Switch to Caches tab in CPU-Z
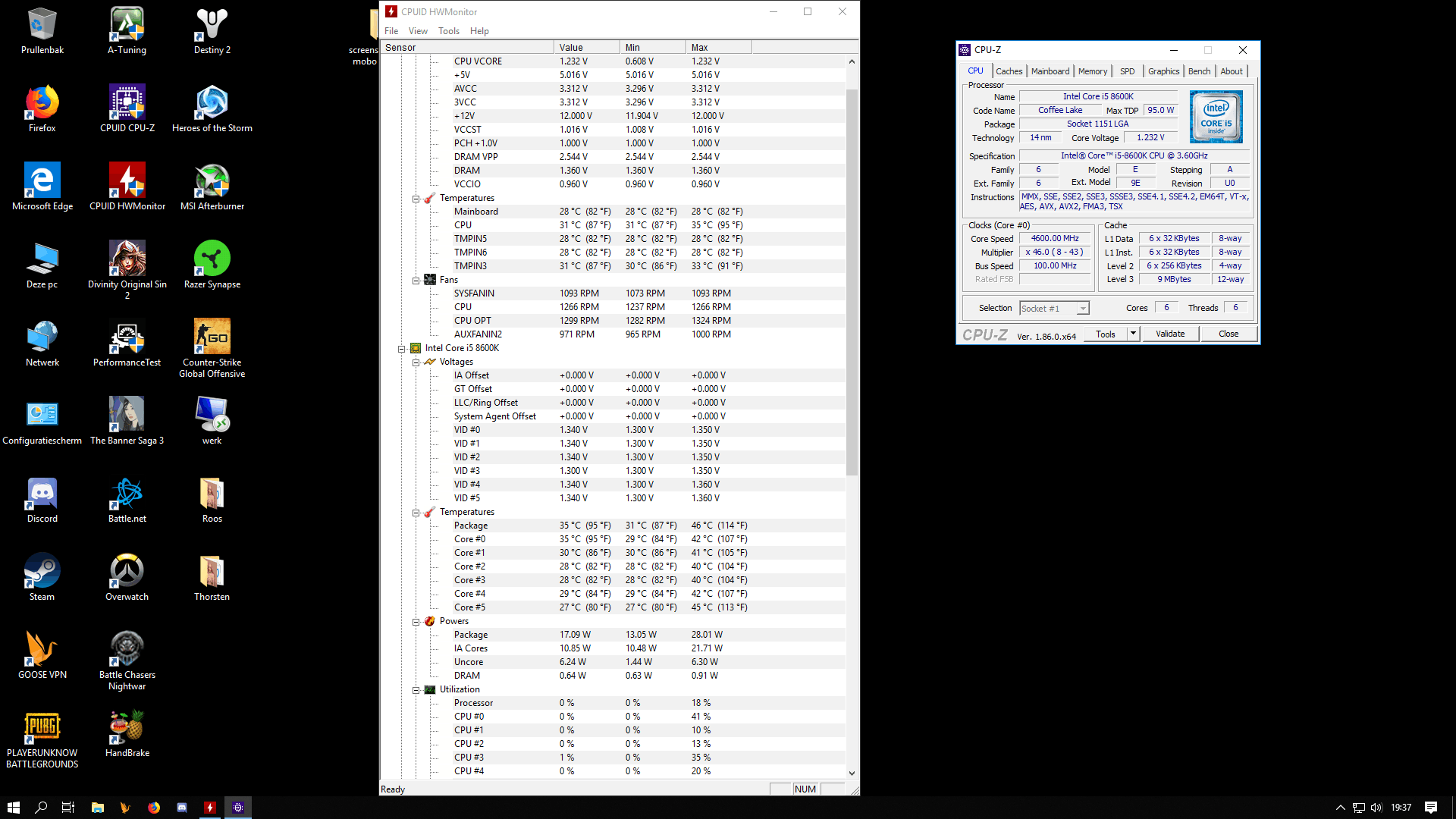Image resolution: width=1456 pixels, height=819 pixels. pos(1009,71)
